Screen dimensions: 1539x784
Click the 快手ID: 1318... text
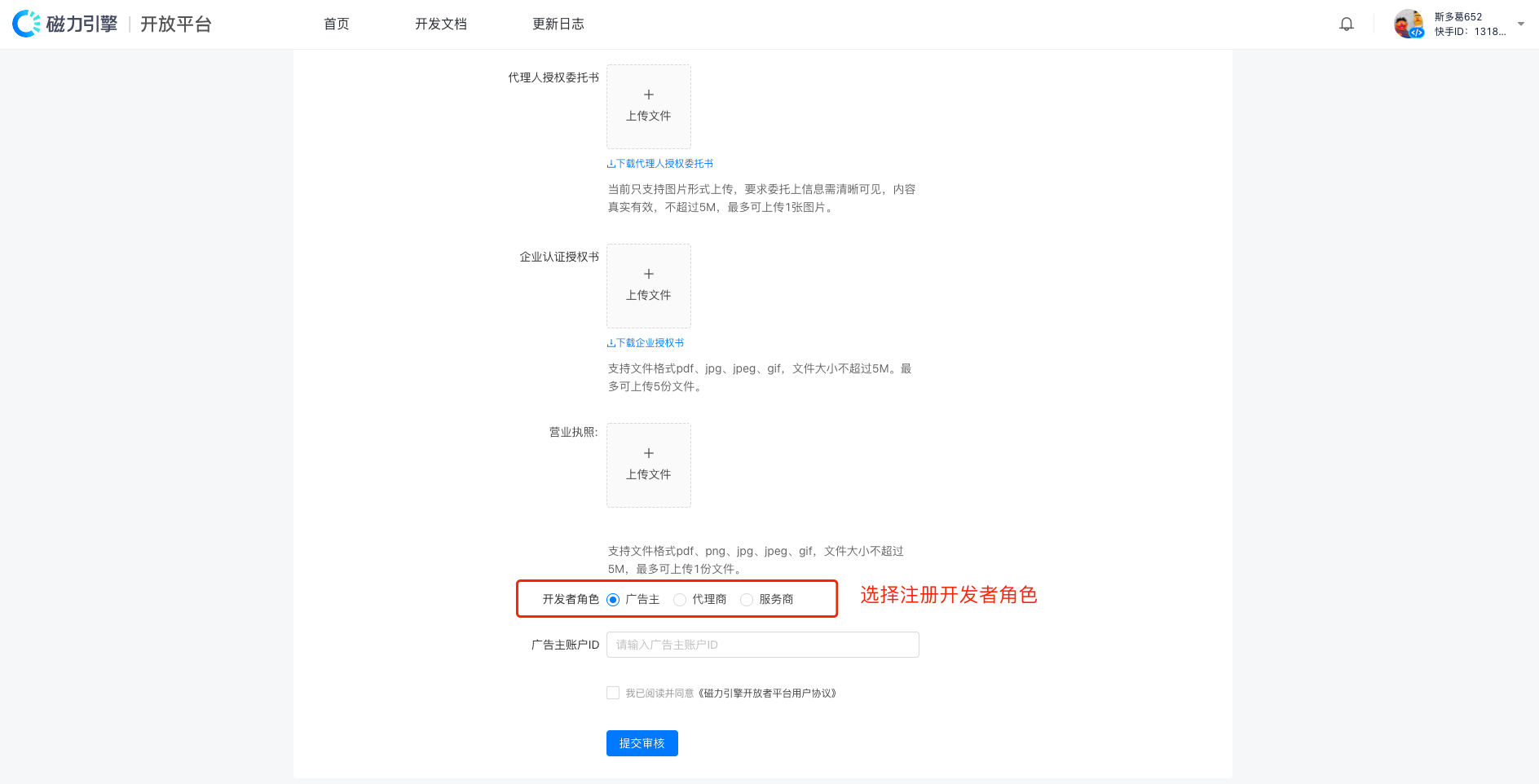tap(1471, 32)
